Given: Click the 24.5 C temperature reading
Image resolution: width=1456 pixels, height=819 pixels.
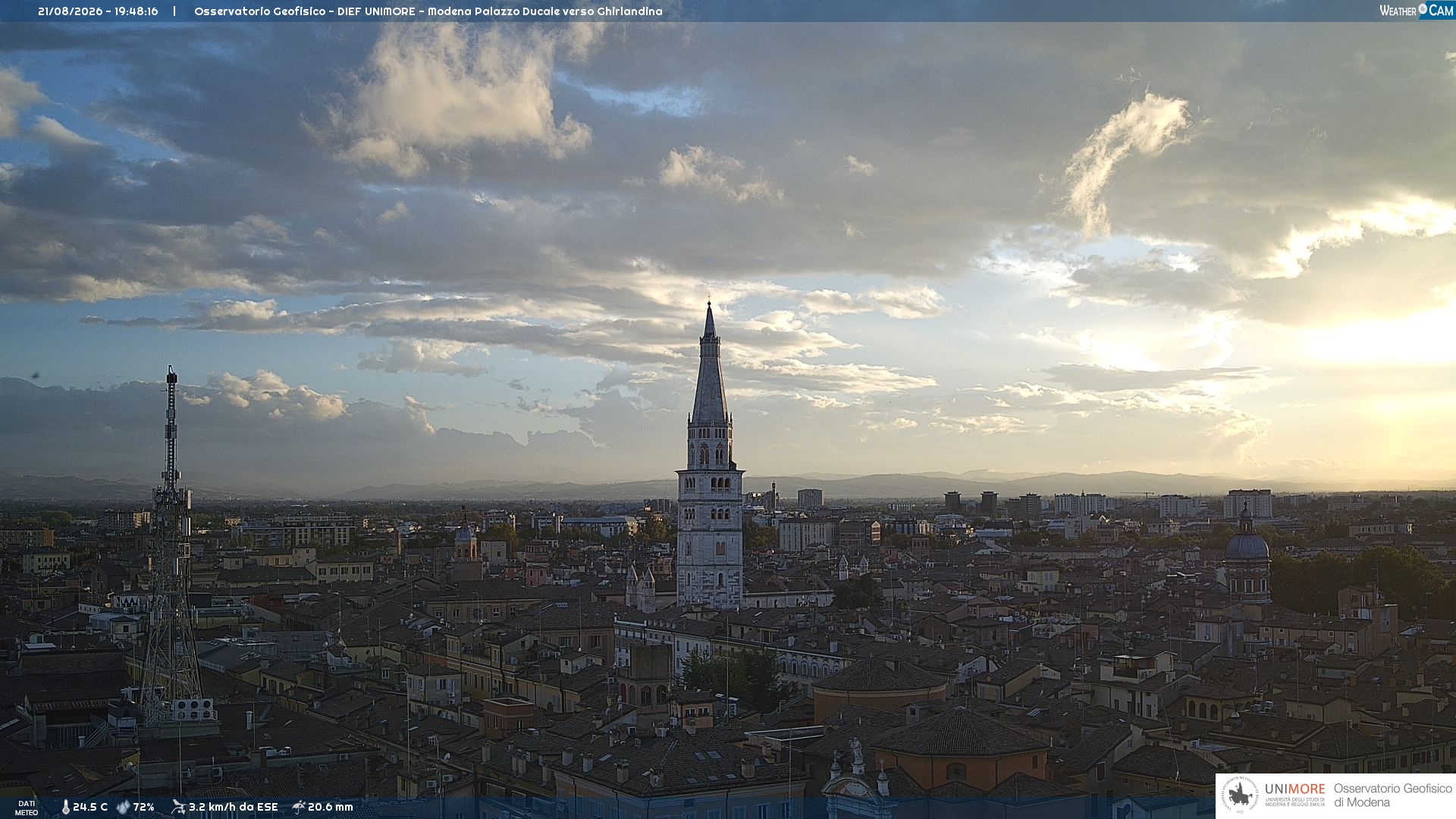Looking at the screenshot, I should (x=90, y=807).
